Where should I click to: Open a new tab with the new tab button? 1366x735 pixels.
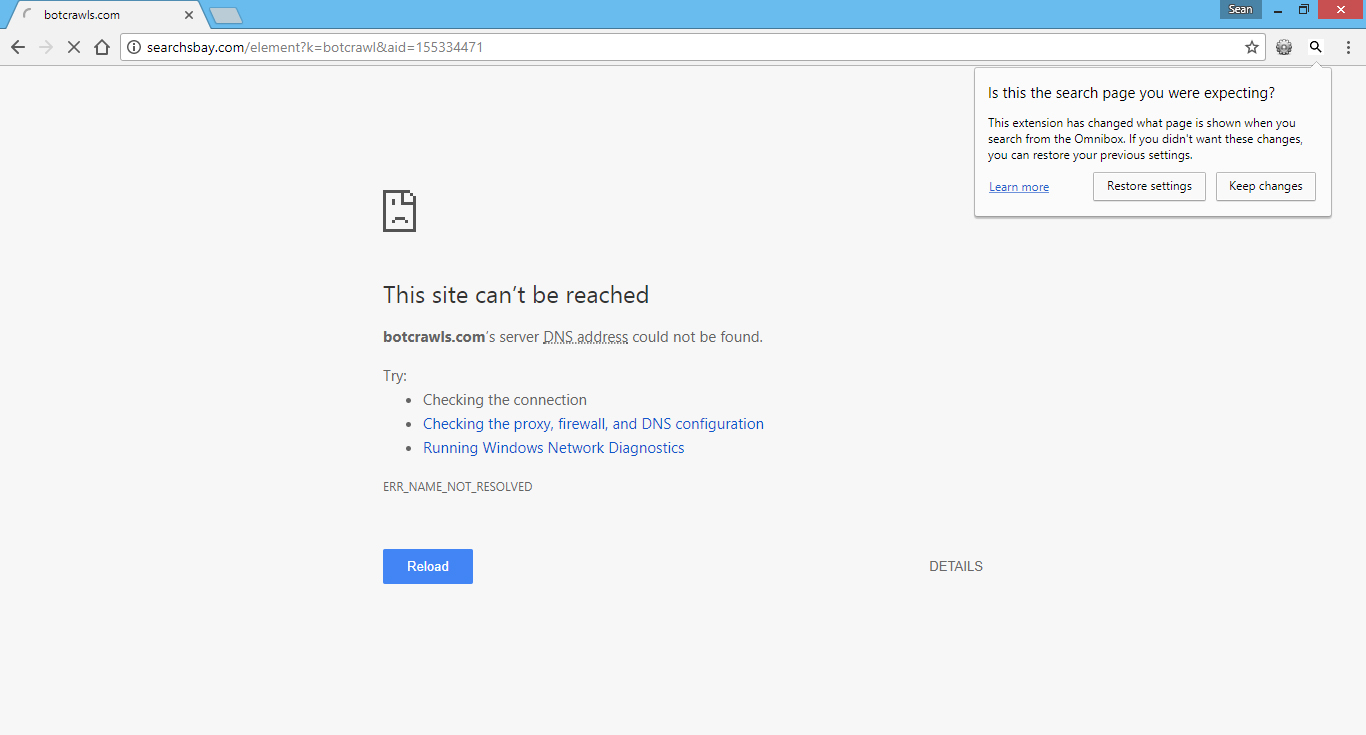[225, 16]
